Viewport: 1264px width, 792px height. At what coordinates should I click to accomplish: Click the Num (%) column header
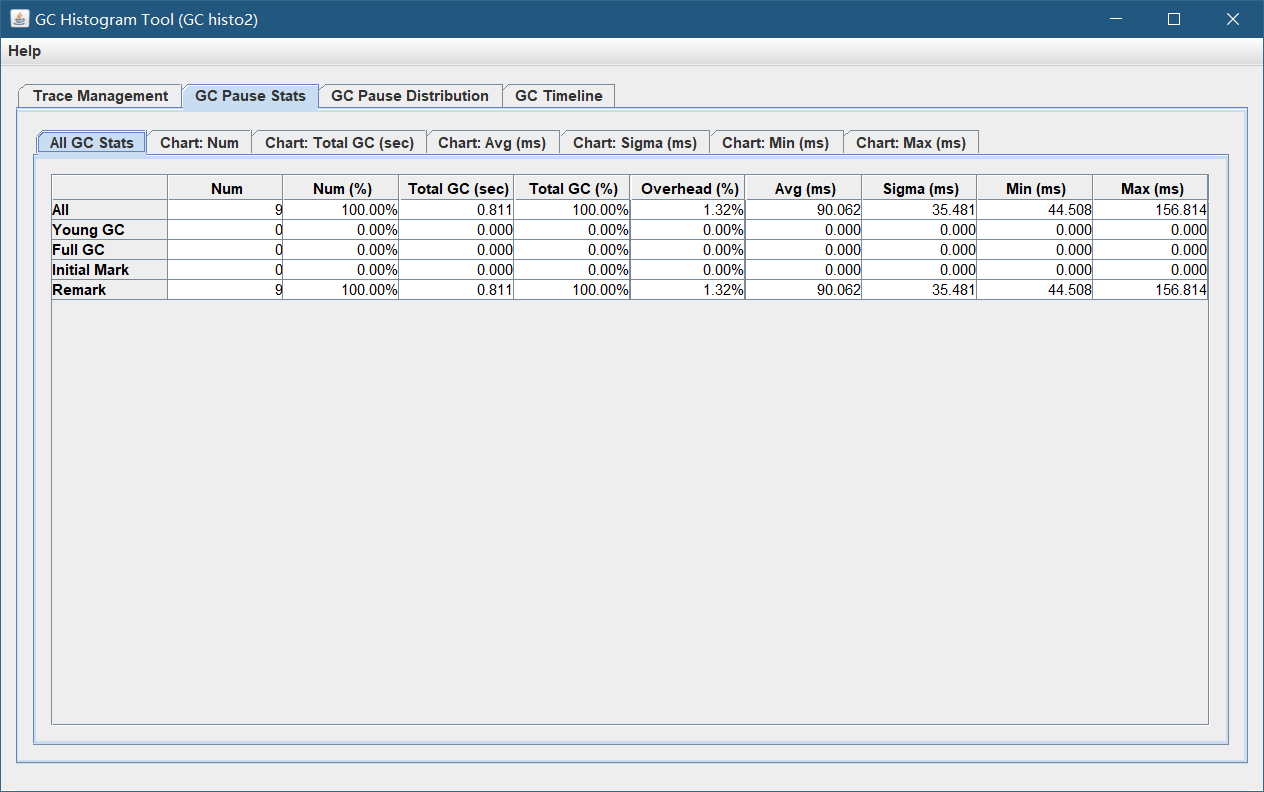point(341,188)
